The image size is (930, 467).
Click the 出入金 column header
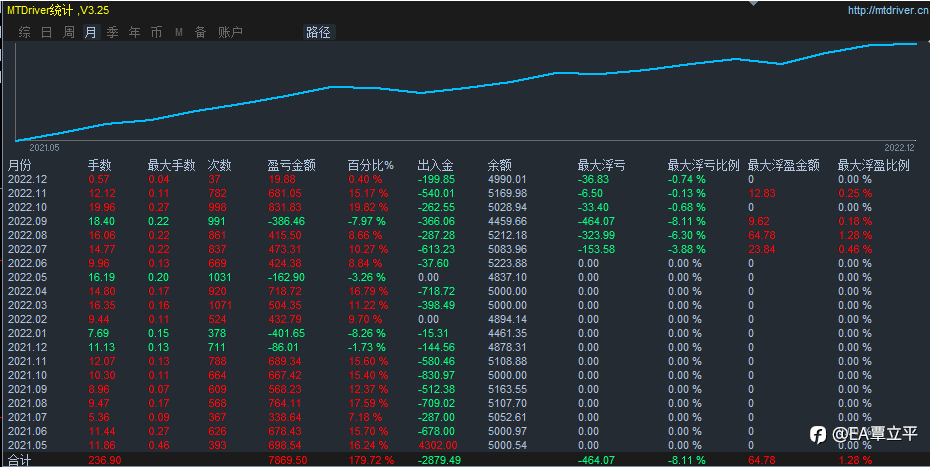[x=435, y=165]
